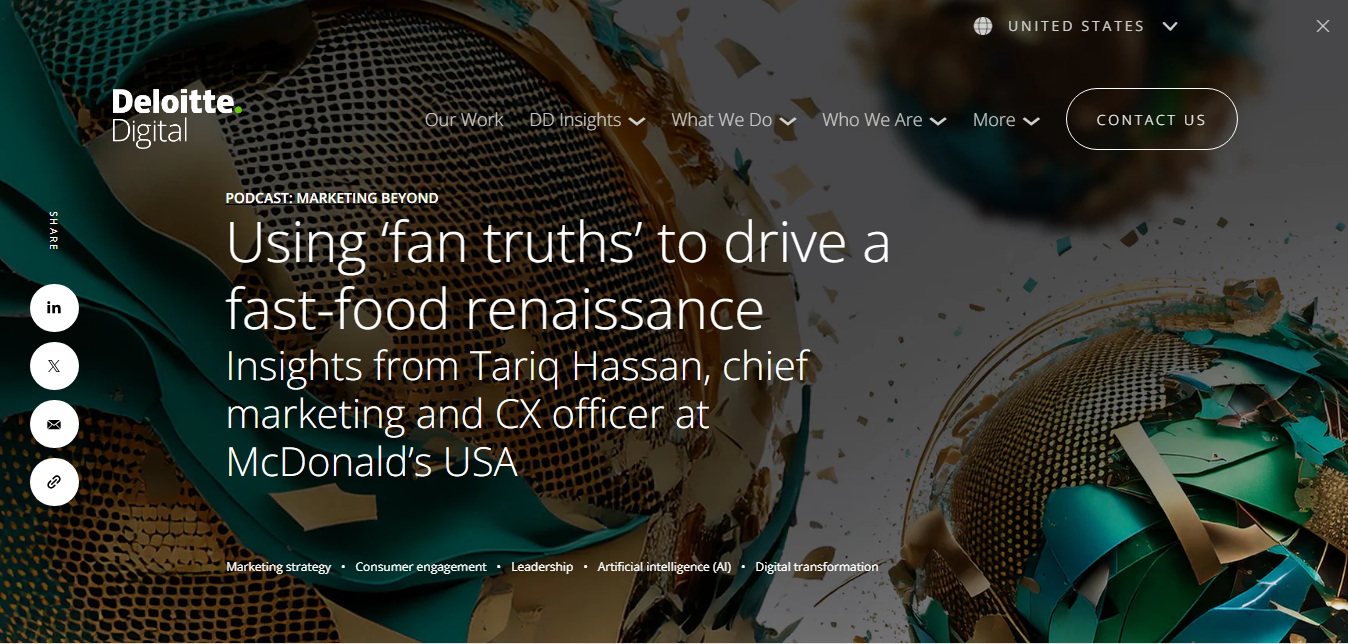Go to Our Work page
The width and height of the screenshot is (1348, 644).
464,120
